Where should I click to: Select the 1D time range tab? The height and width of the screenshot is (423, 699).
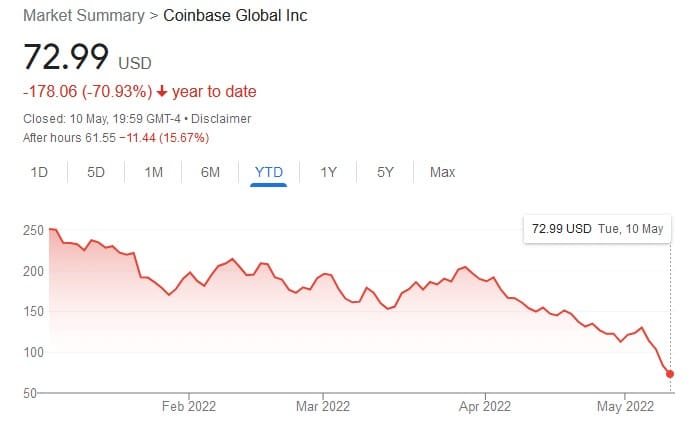click(40, 172)
